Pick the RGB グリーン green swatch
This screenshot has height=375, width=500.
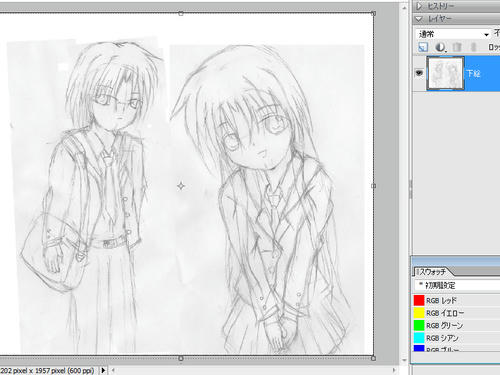click(x=419, y=325)
